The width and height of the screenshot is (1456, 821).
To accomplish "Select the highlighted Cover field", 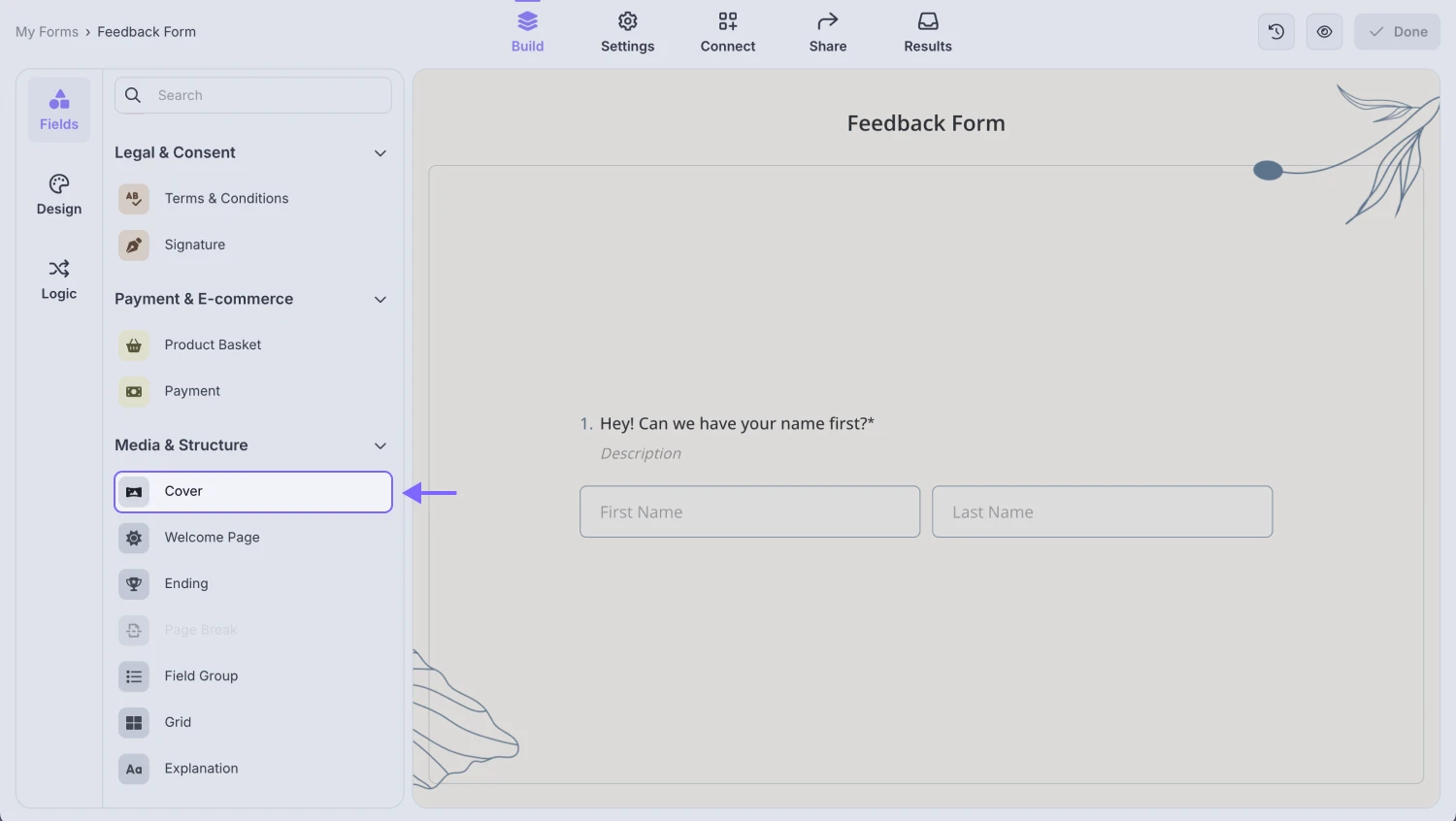I will [x=252, y=492].
